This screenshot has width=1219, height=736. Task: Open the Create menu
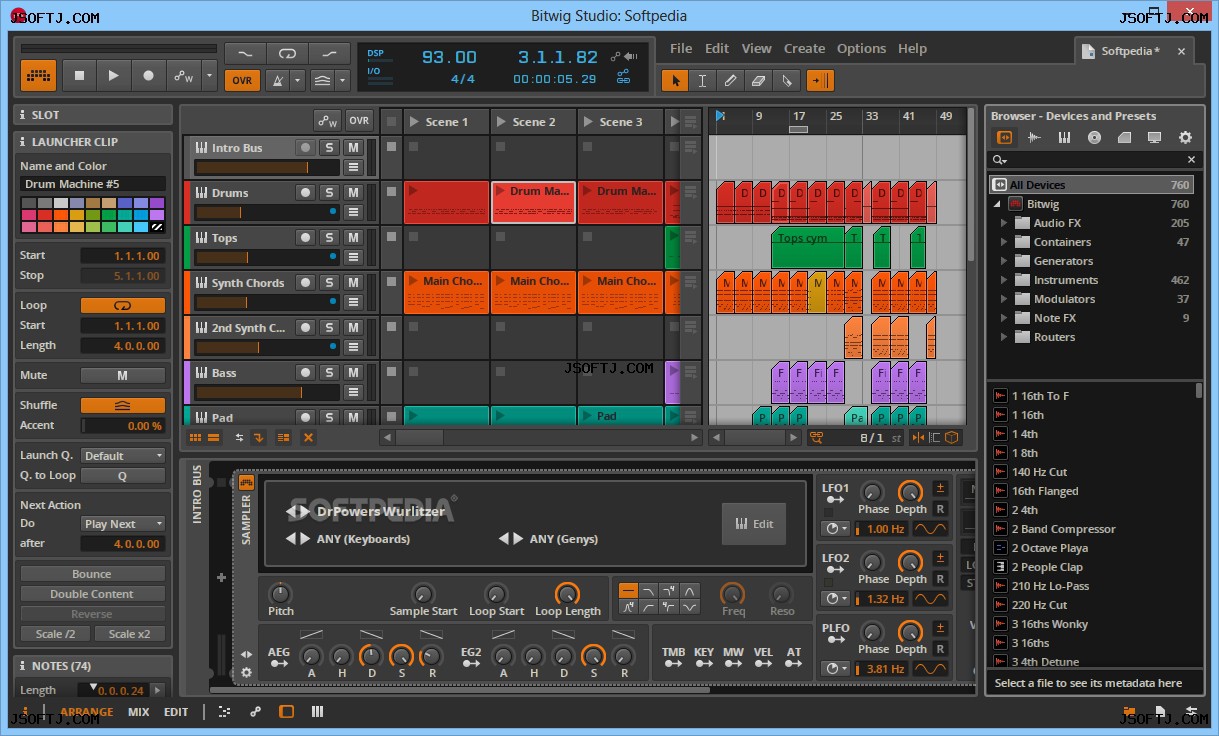(804, 48)
